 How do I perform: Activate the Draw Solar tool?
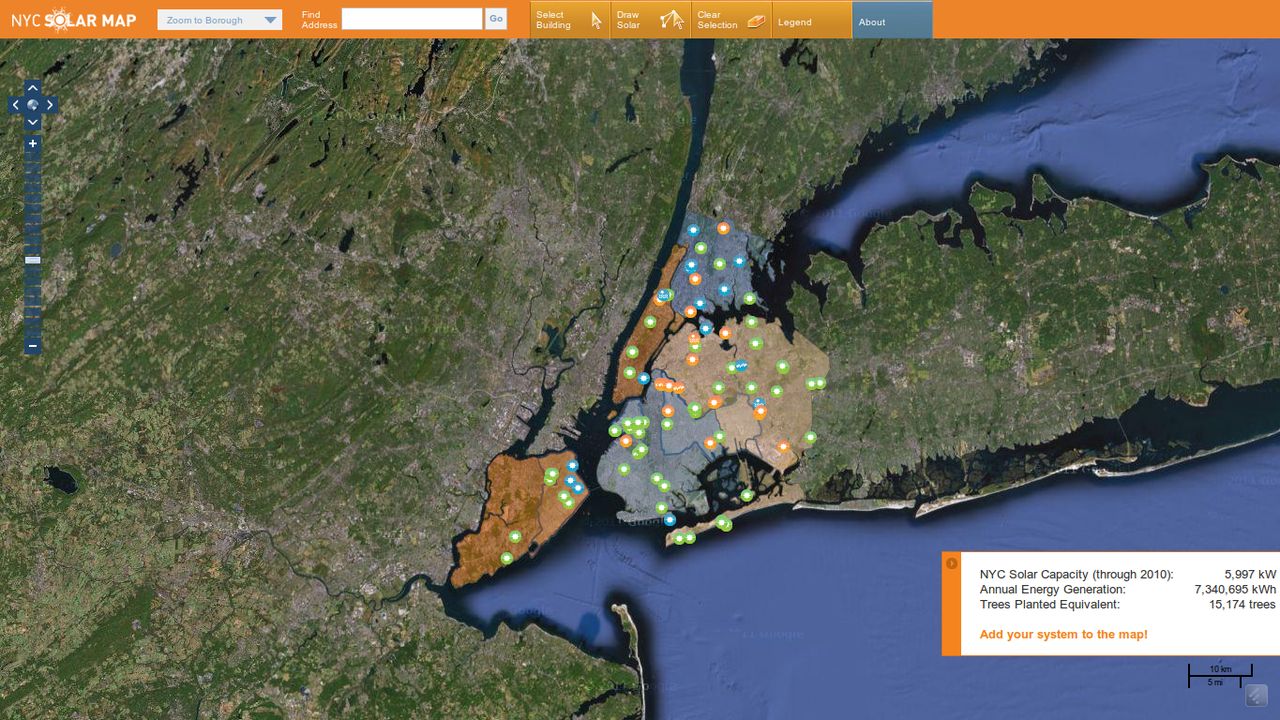tap(650, 20)
